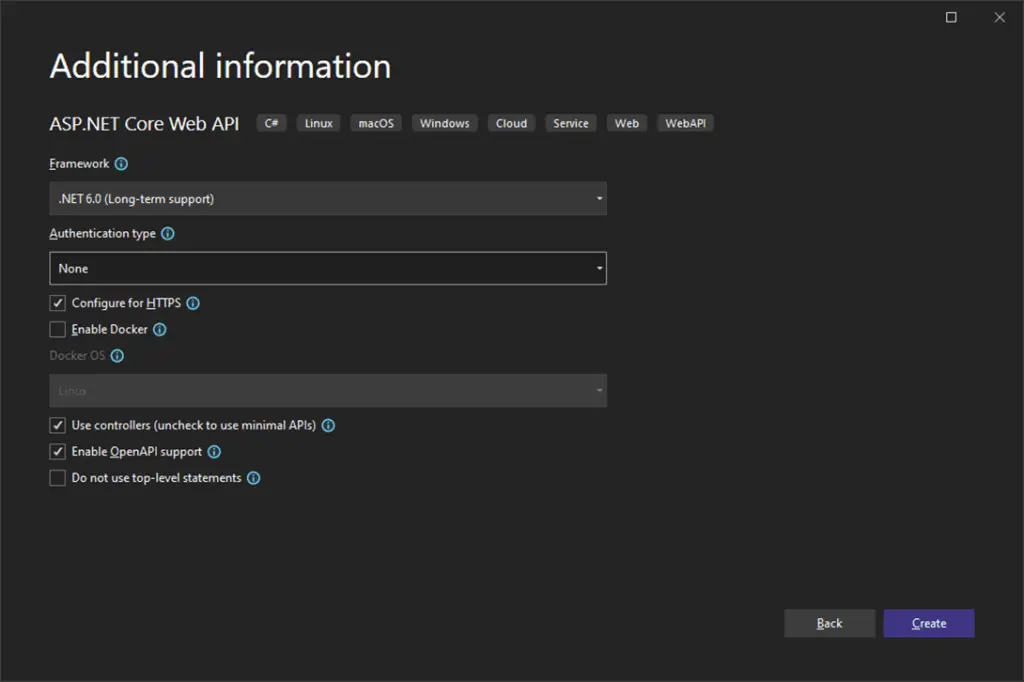Click the Enable OpenAPI support info icon
The height and width of the screenshot is (682, 1024).
(x=214, y=452)
